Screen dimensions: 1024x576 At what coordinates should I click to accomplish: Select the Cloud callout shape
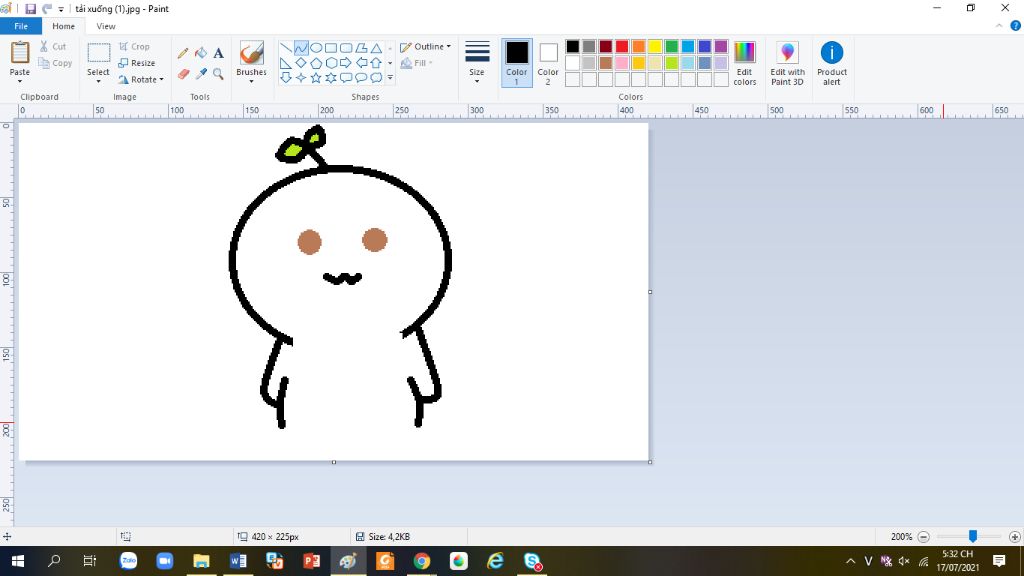tap(376, 78)
